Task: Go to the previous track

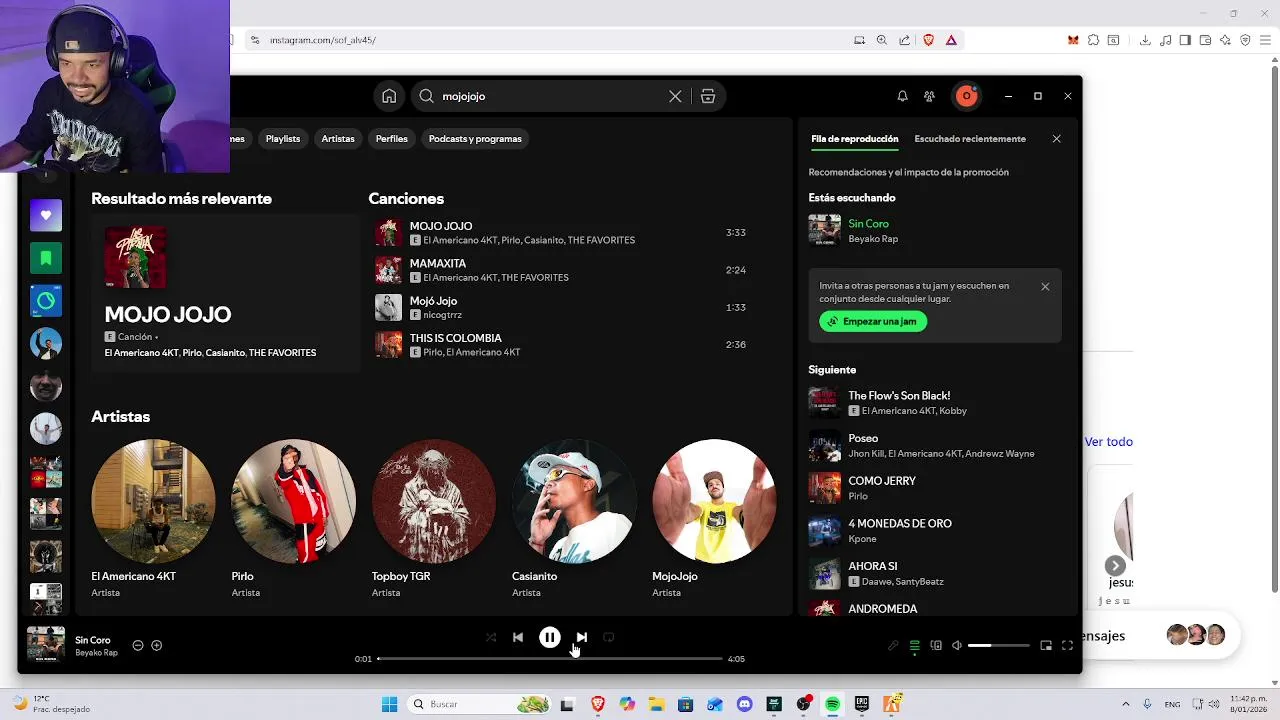Action: tap(517, 637)
